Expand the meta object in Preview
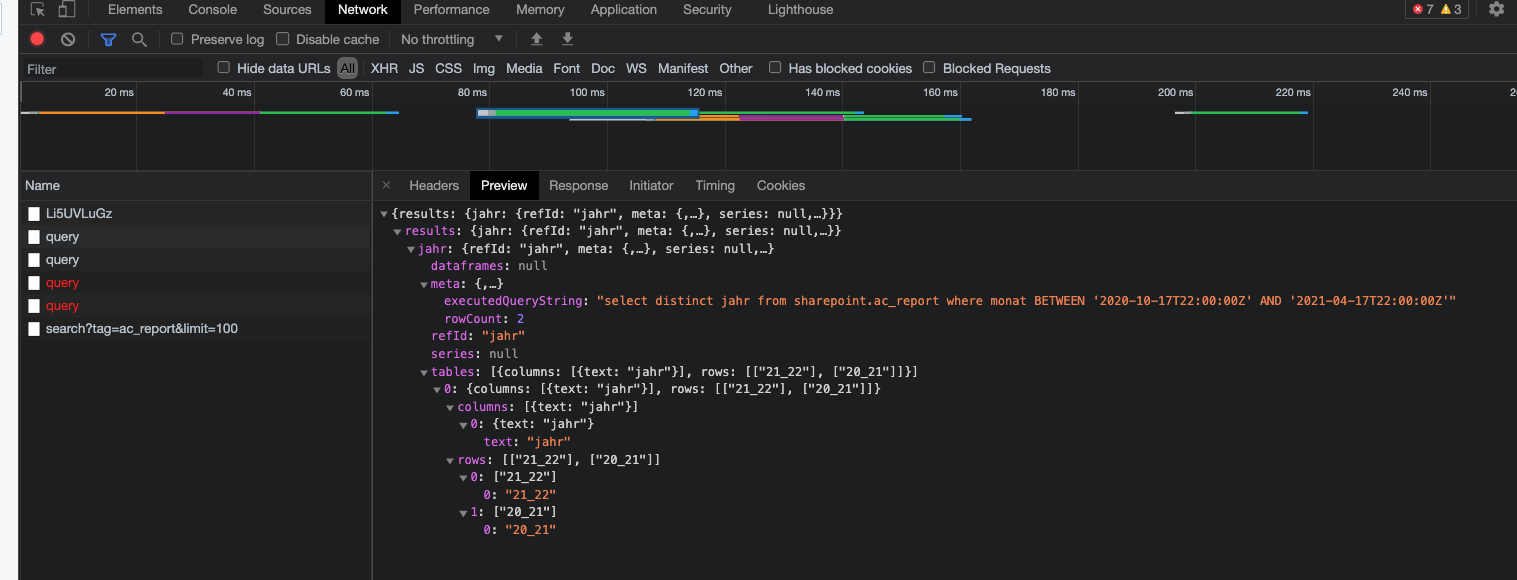Viewport: 1517px width, 580px height. pyautogui.click(x=425, y=283)
